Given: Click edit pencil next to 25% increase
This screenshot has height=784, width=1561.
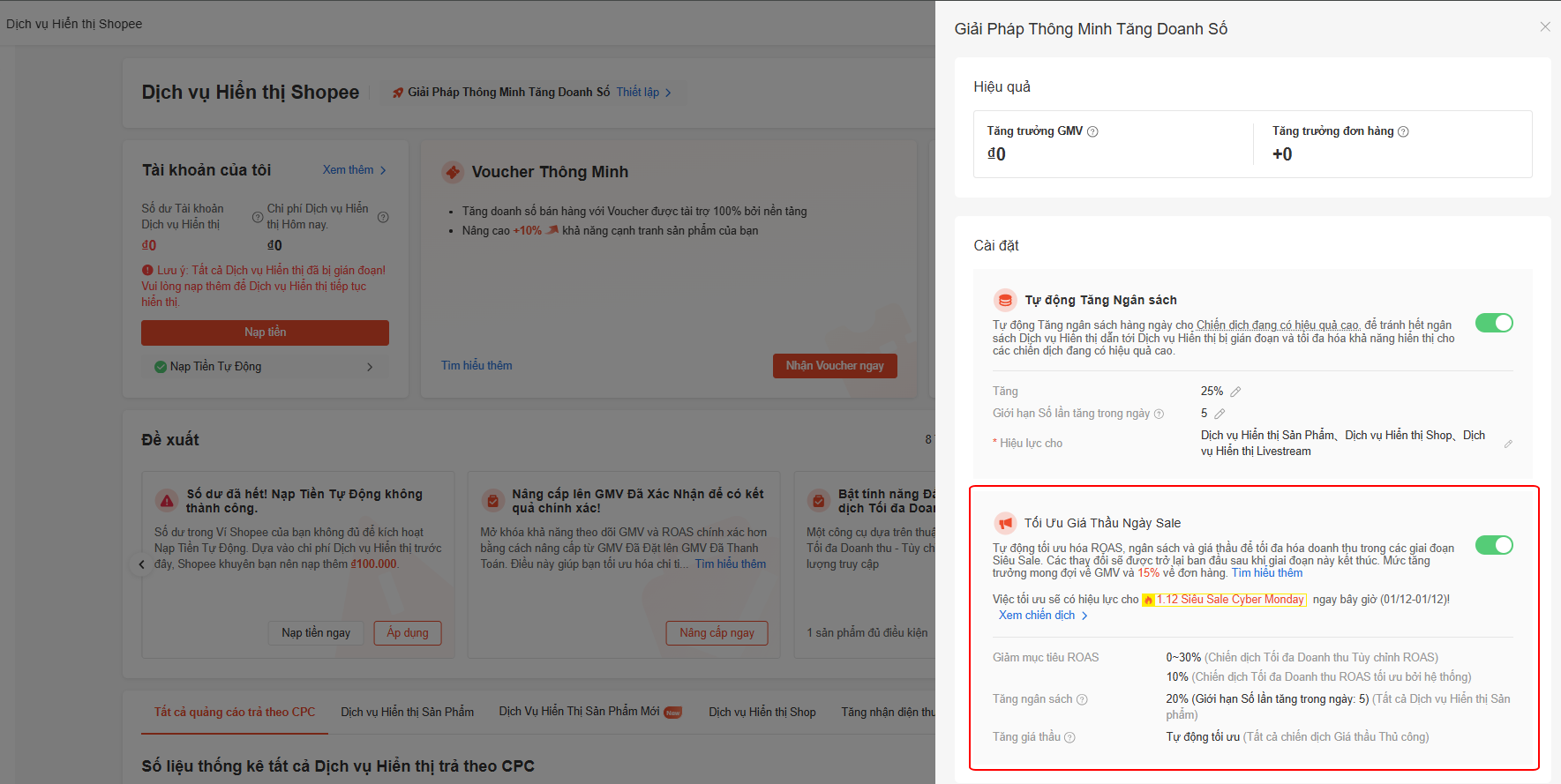Looking at the screenshot, I should click(1235, 392).
